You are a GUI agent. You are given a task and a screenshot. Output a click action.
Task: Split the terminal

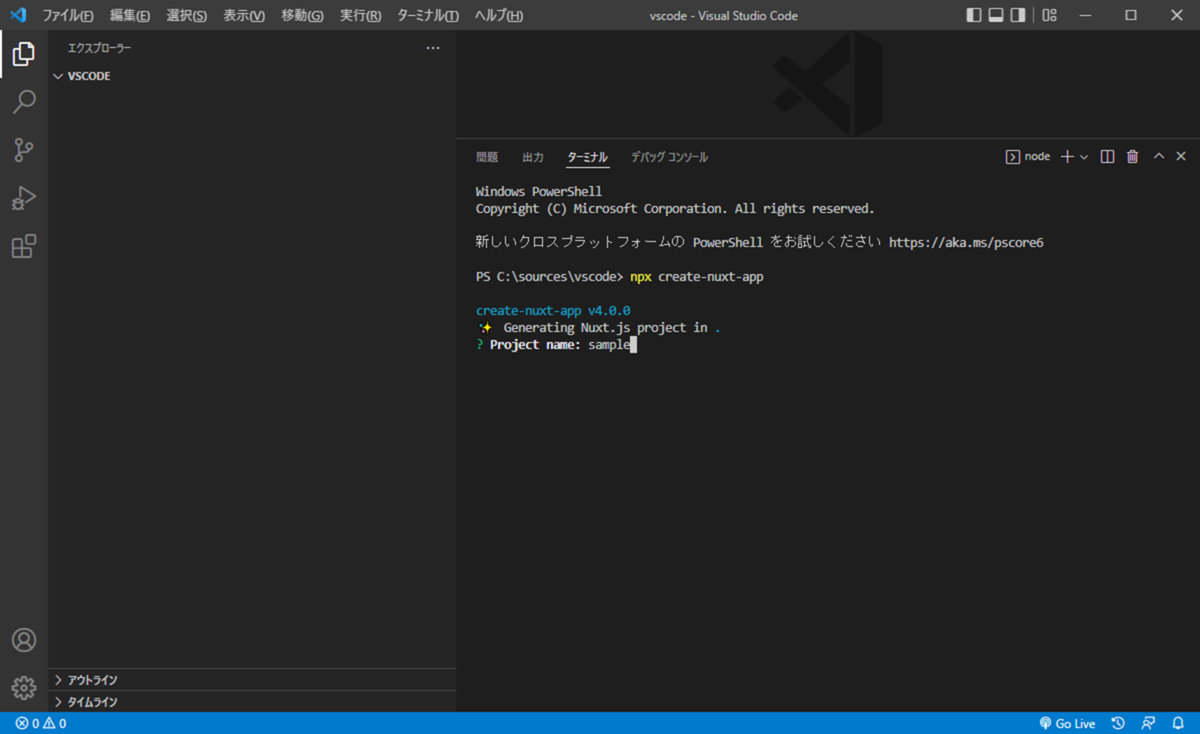1107,157
